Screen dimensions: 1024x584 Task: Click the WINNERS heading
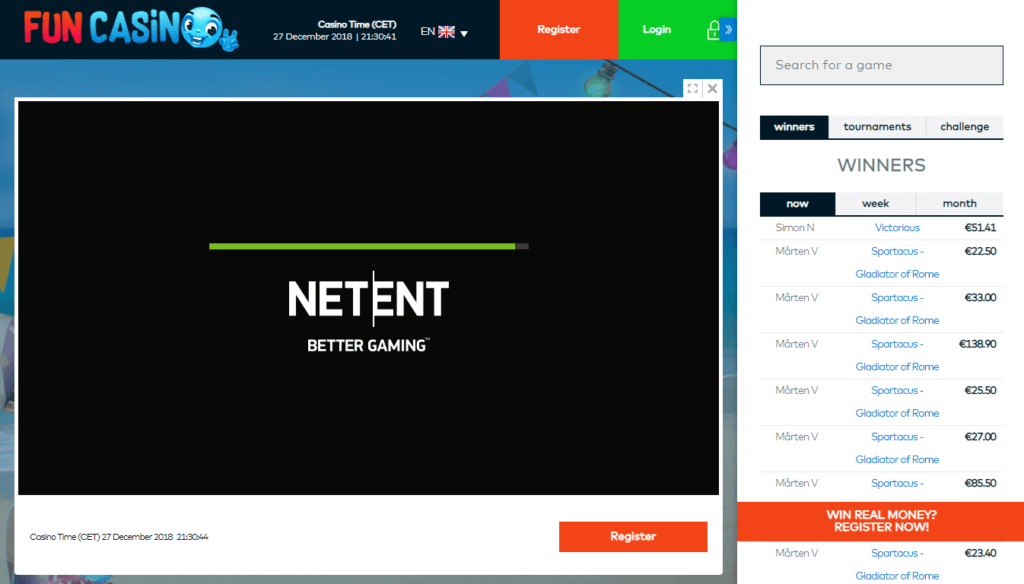(882, 165)
